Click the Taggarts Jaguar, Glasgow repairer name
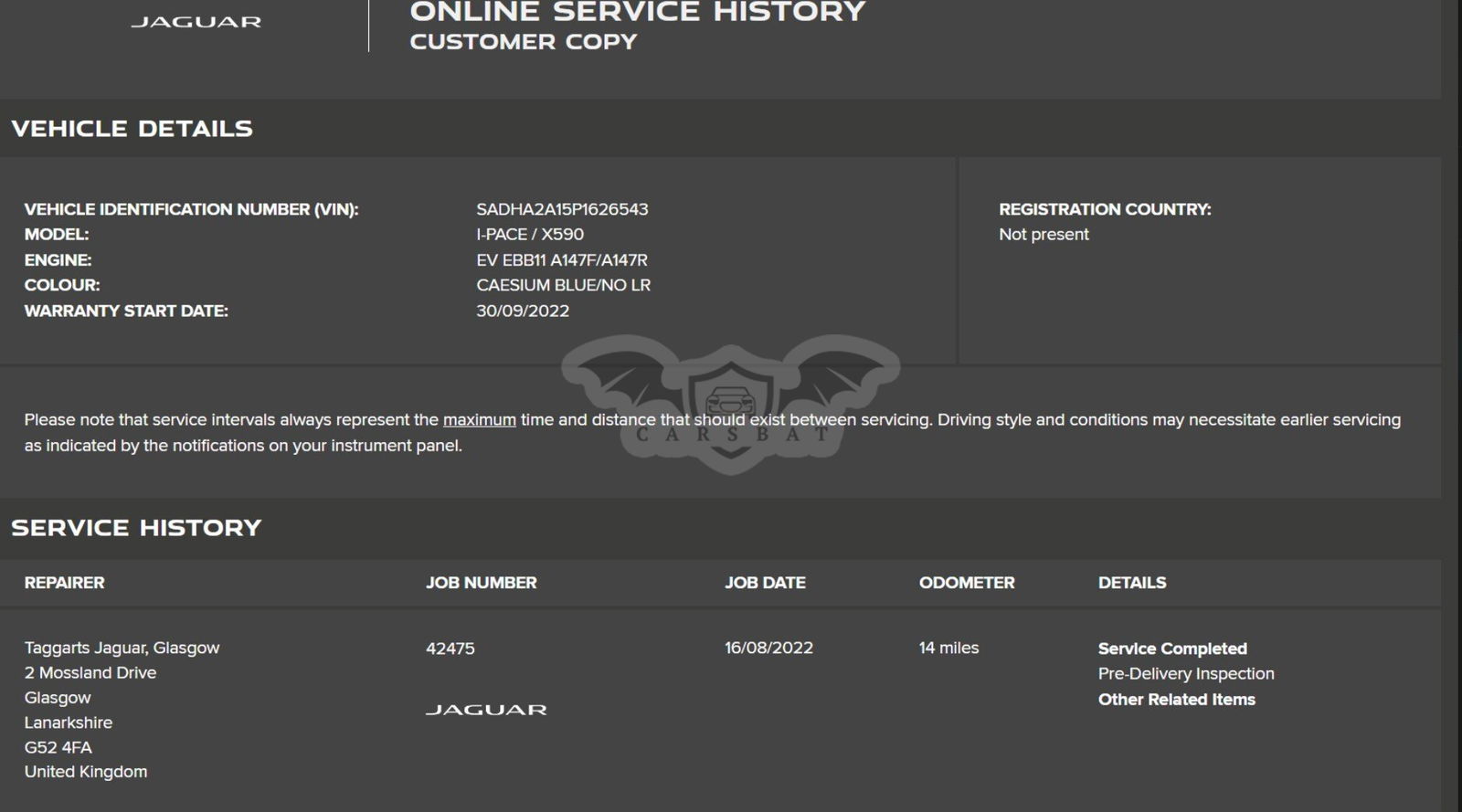 coord(122,648)
